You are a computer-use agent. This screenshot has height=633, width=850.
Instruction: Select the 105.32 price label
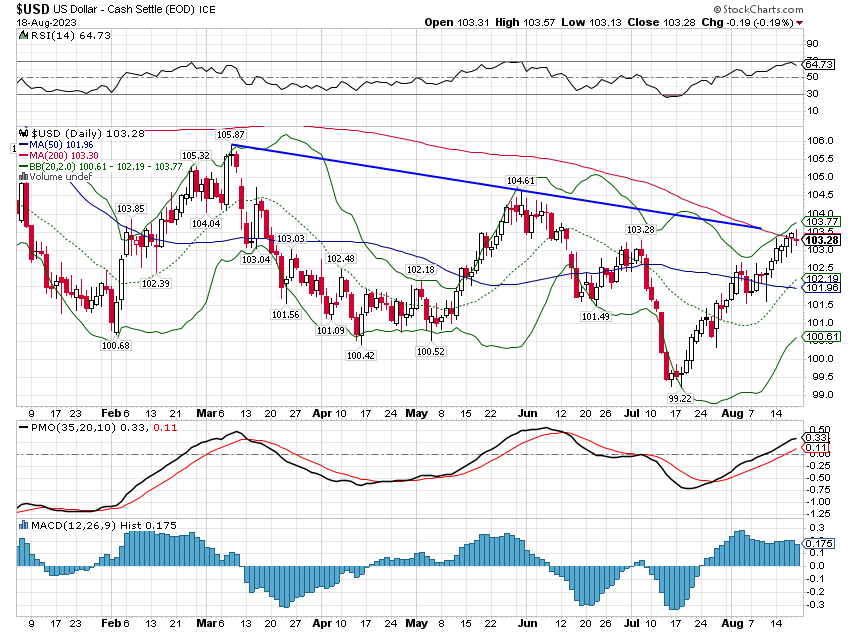(196, 156)
